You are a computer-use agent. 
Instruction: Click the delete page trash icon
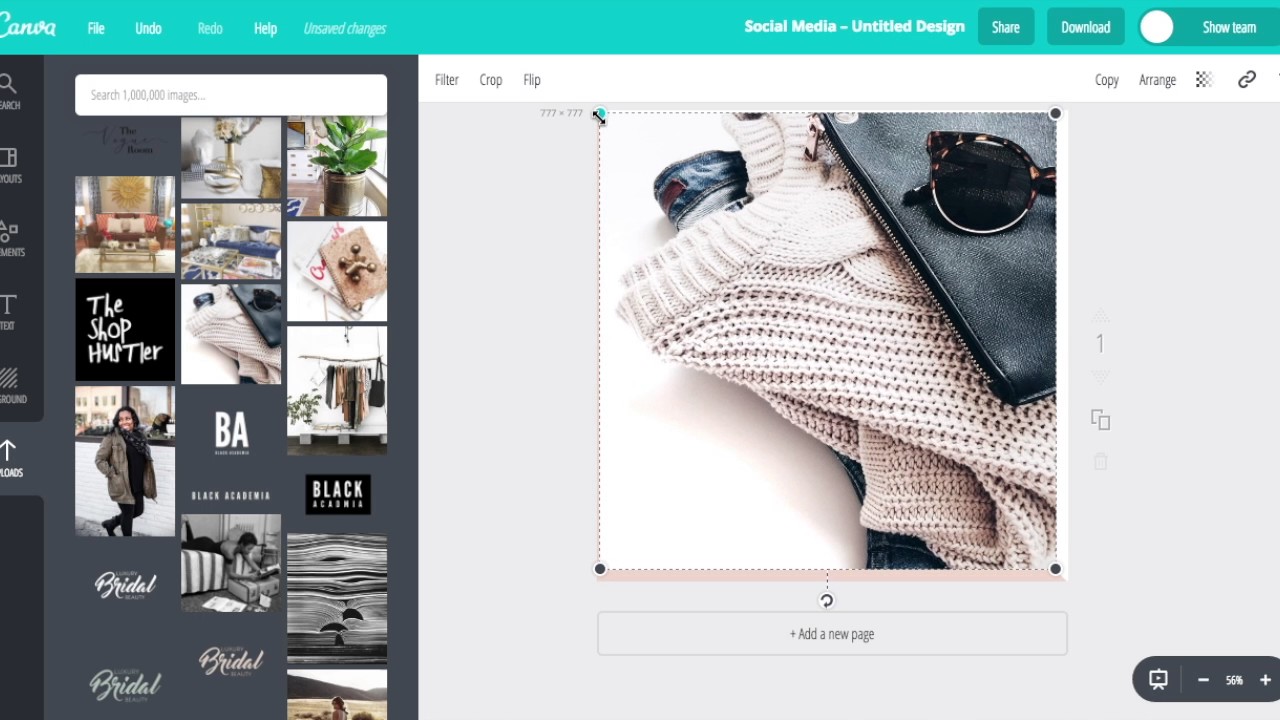[x=1100, y=461]
